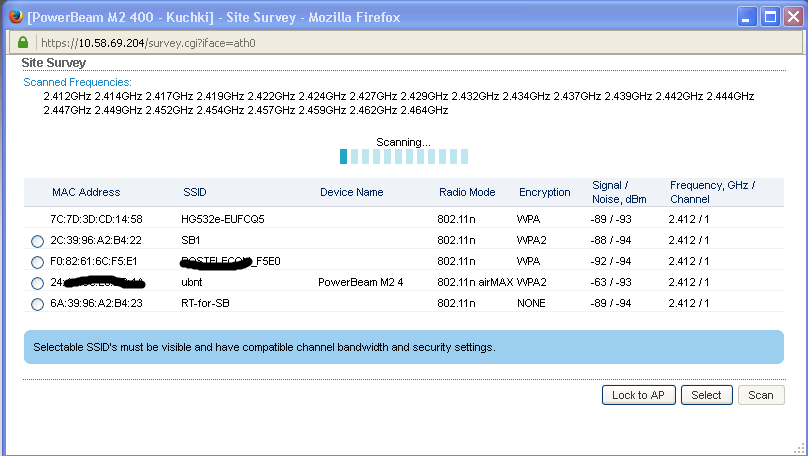Click the window resize grip corner
Screen dimensions: 808x456
pyautogui.click(x=799, y=449)
